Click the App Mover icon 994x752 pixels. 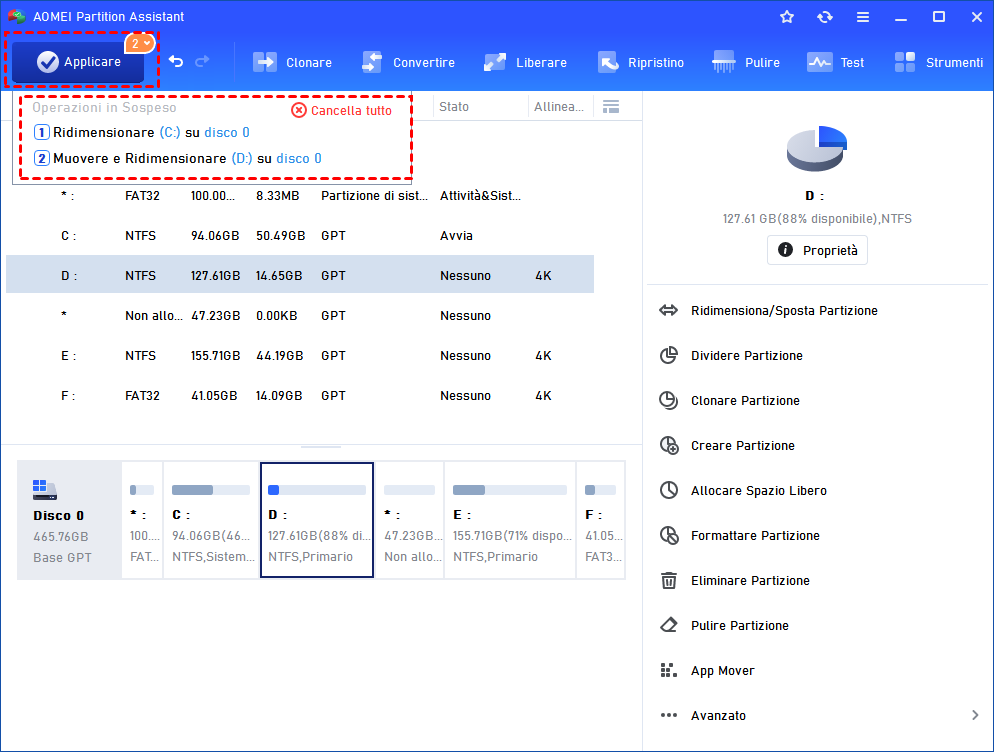click(x=669, y=670)
